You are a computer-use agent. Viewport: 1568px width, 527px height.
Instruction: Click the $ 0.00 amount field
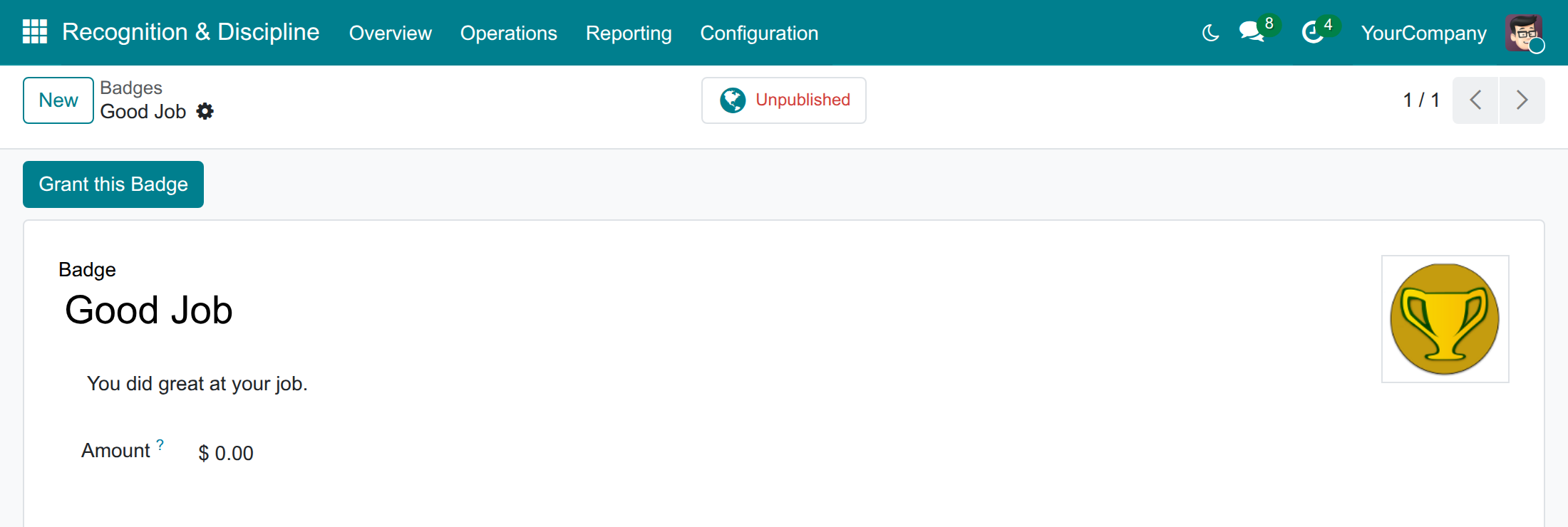pyautogui.click(x=226, y=453)
